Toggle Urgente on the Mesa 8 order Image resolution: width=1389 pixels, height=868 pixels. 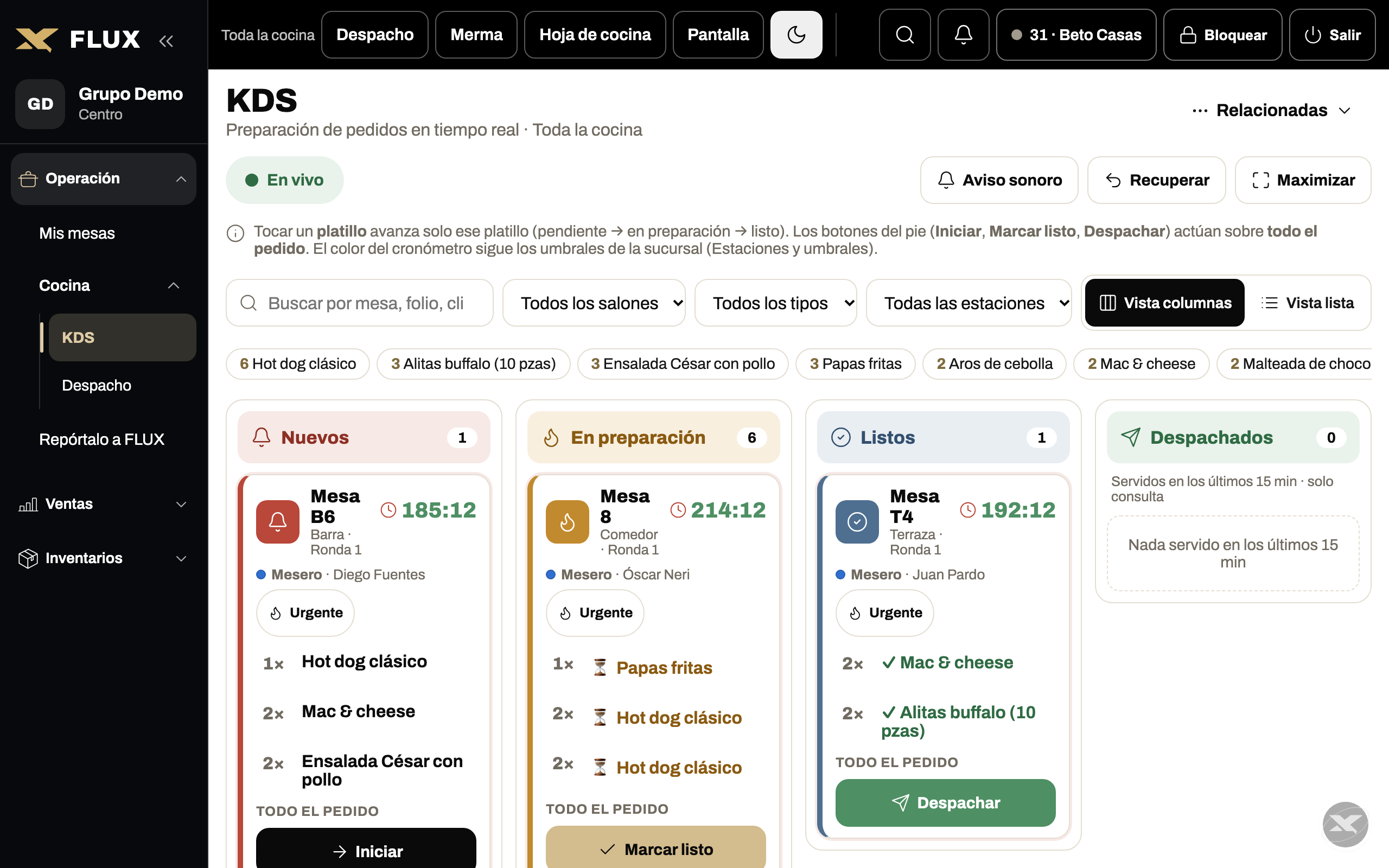pos(595,612)
